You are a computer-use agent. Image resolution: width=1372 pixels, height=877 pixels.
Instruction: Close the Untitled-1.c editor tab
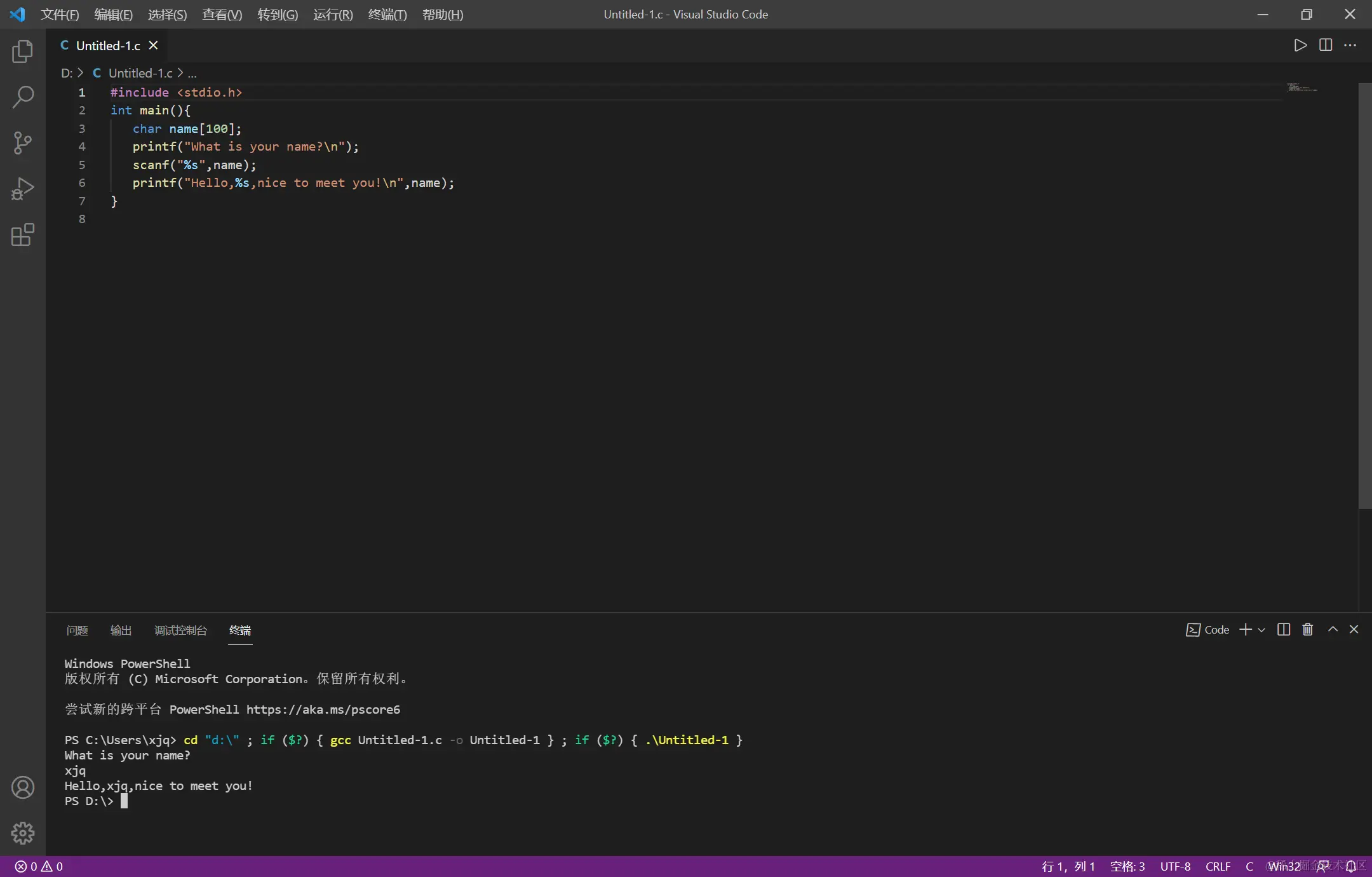[153, 45]
